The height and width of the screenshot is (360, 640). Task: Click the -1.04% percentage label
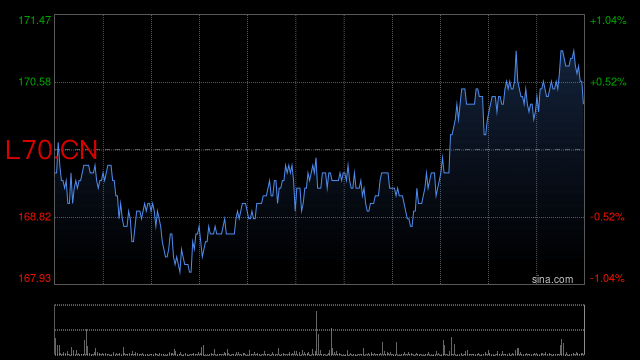tap(607, 278)
